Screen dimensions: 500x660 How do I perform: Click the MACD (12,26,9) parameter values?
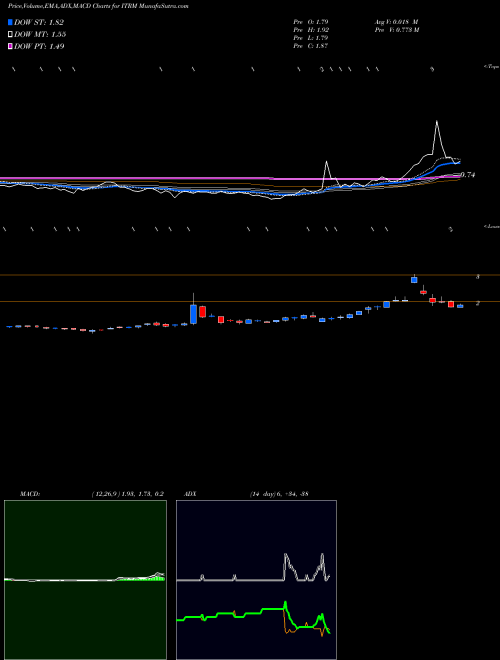point(128,494)
